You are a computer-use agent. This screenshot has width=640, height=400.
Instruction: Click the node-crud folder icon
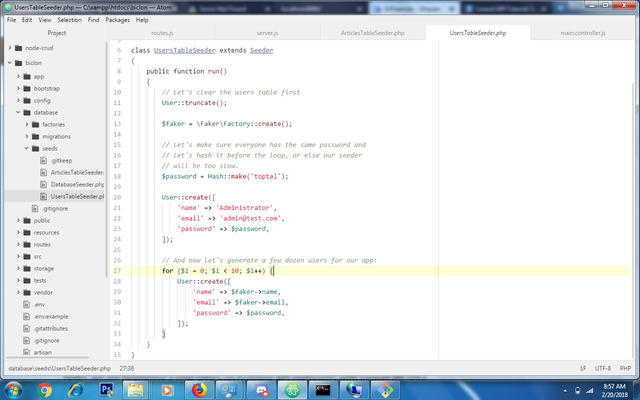click(x=18, y=48)
